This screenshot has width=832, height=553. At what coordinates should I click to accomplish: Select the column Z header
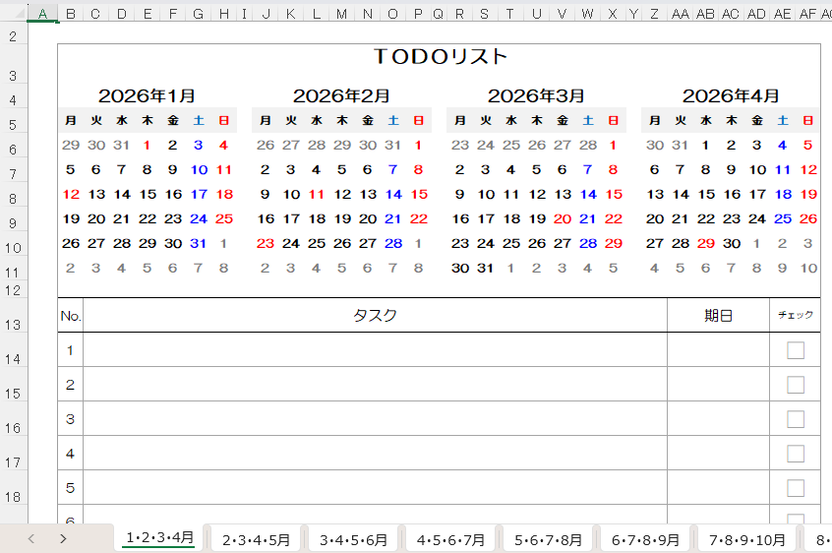point(654,14)
